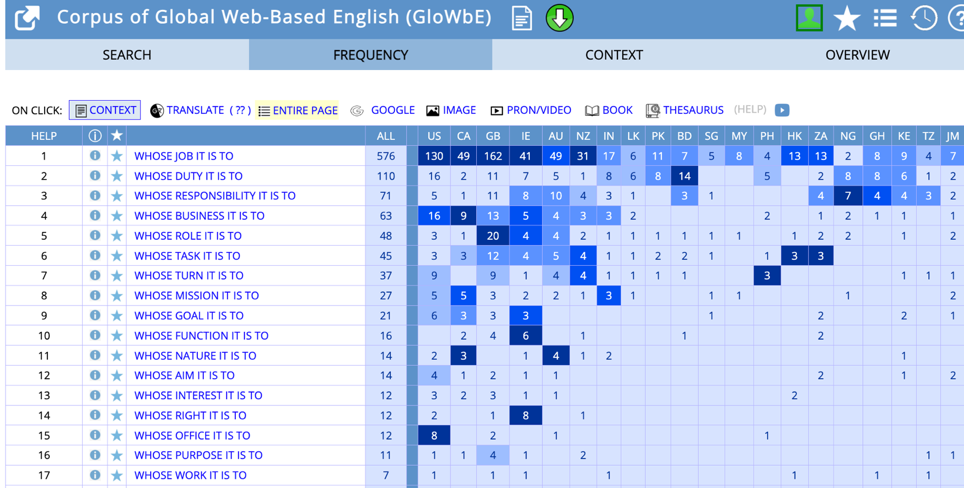The image size is (964, 488).
Task: Open the list icon in header
Action: click(x=885, y=18)
